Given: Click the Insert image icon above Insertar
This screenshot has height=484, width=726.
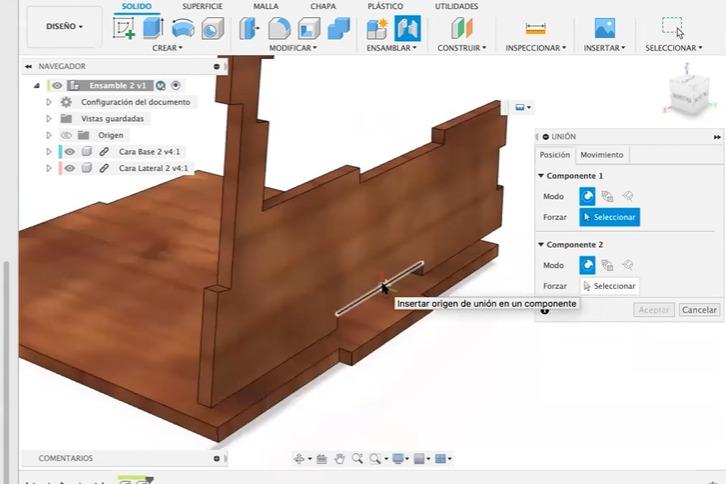Looking at the screenshot, I should point(605,28).
